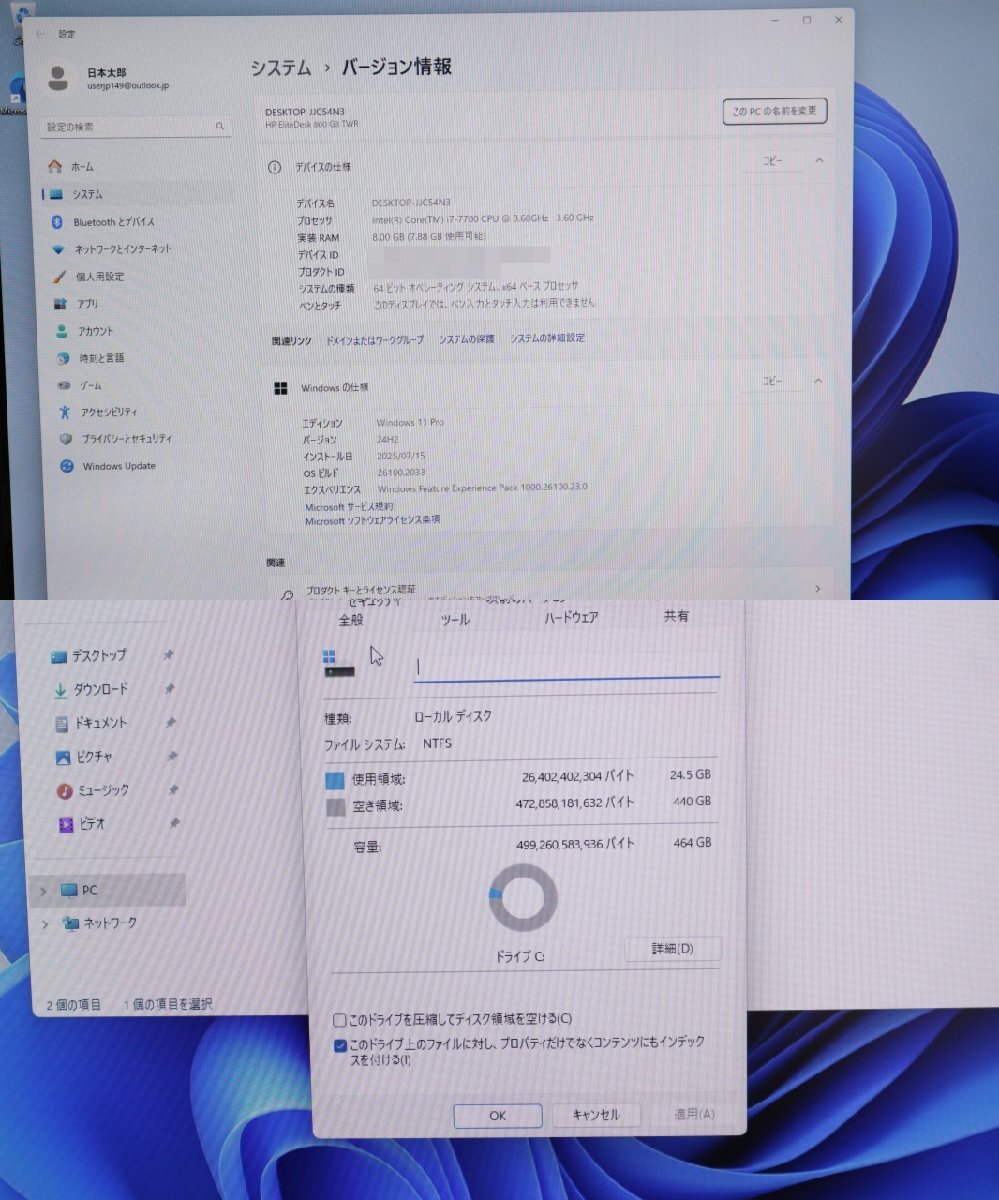Collapse the Windows の仕様 section chevron
The height and width of the screenshot is (1200, 999).
tap(818, 381)
